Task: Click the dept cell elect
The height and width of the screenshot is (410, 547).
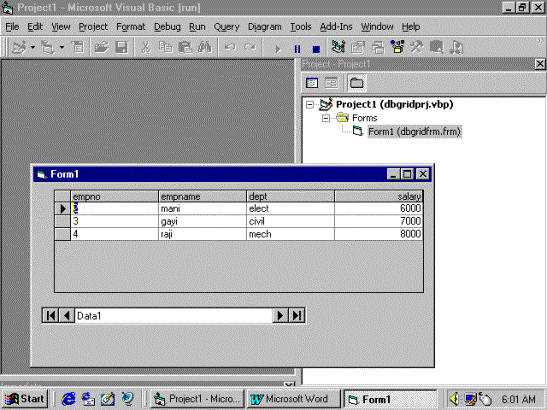Action: (290, 209)
